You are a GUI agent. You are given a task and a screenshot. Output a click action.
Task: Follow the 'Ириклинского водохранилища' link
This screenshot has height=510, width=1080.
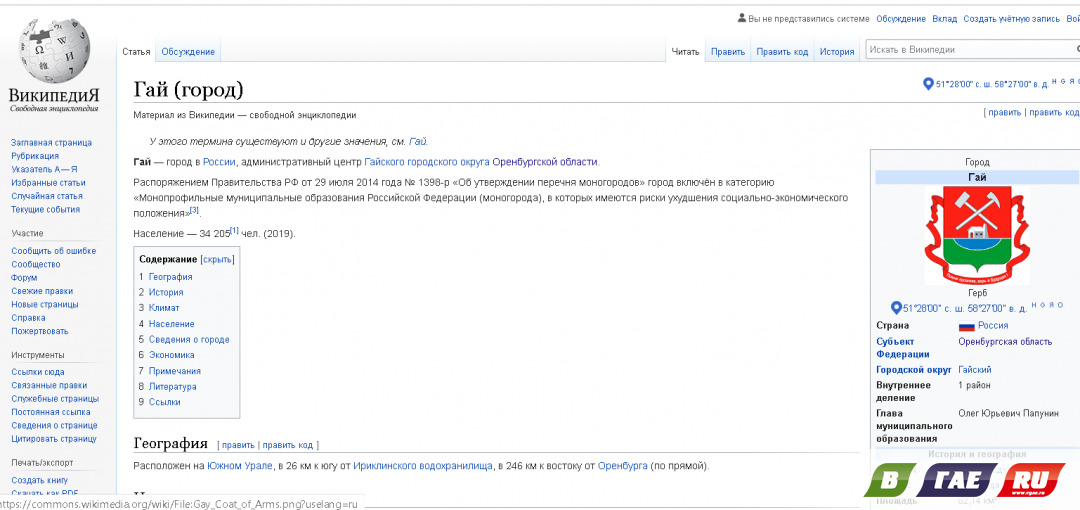[423, 466]
